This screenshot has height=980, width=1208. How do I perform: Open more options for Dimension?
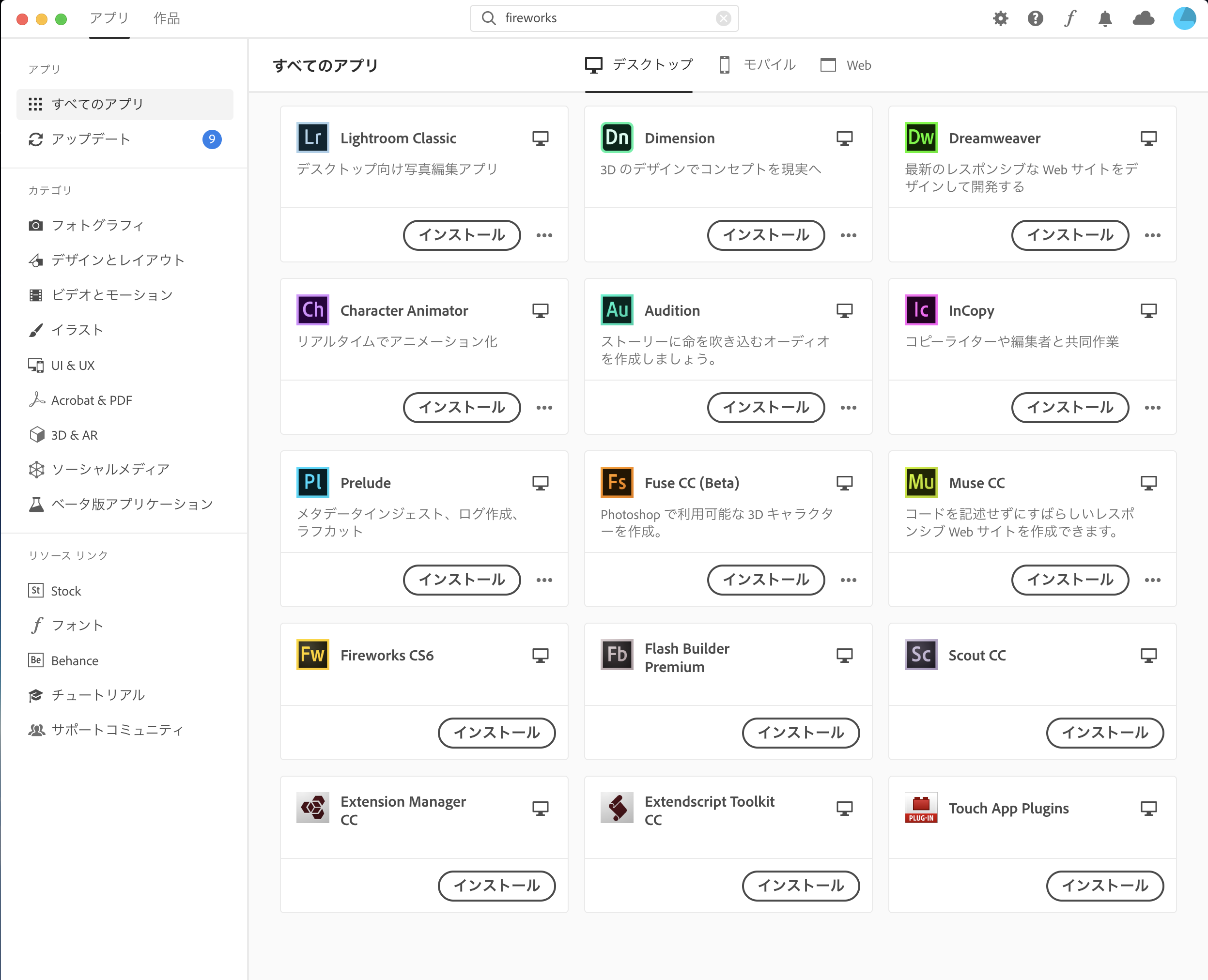pyautogui.click(x=848, y=235)
